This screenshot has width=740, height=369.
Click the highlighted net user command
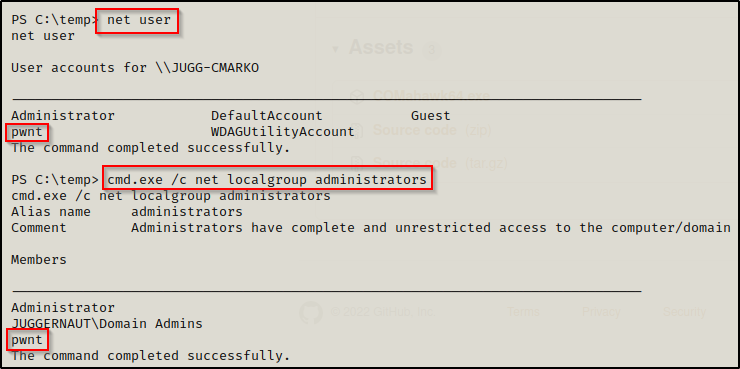click(x=137, y=20)
